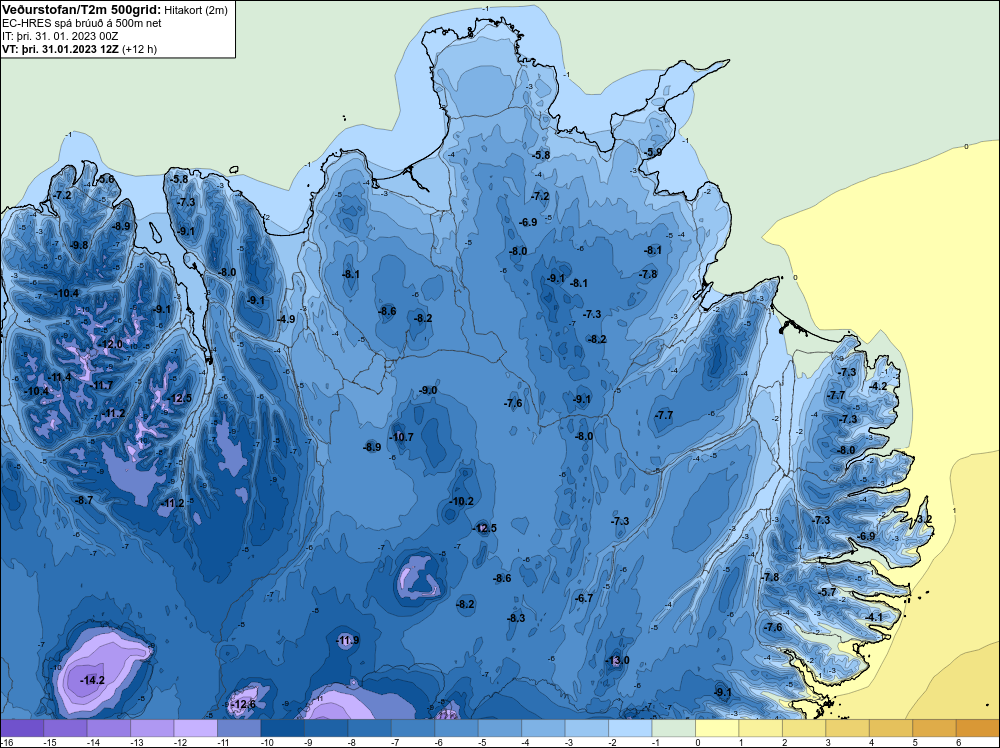Click the -14.2 temperature value on map

point(92,680)
